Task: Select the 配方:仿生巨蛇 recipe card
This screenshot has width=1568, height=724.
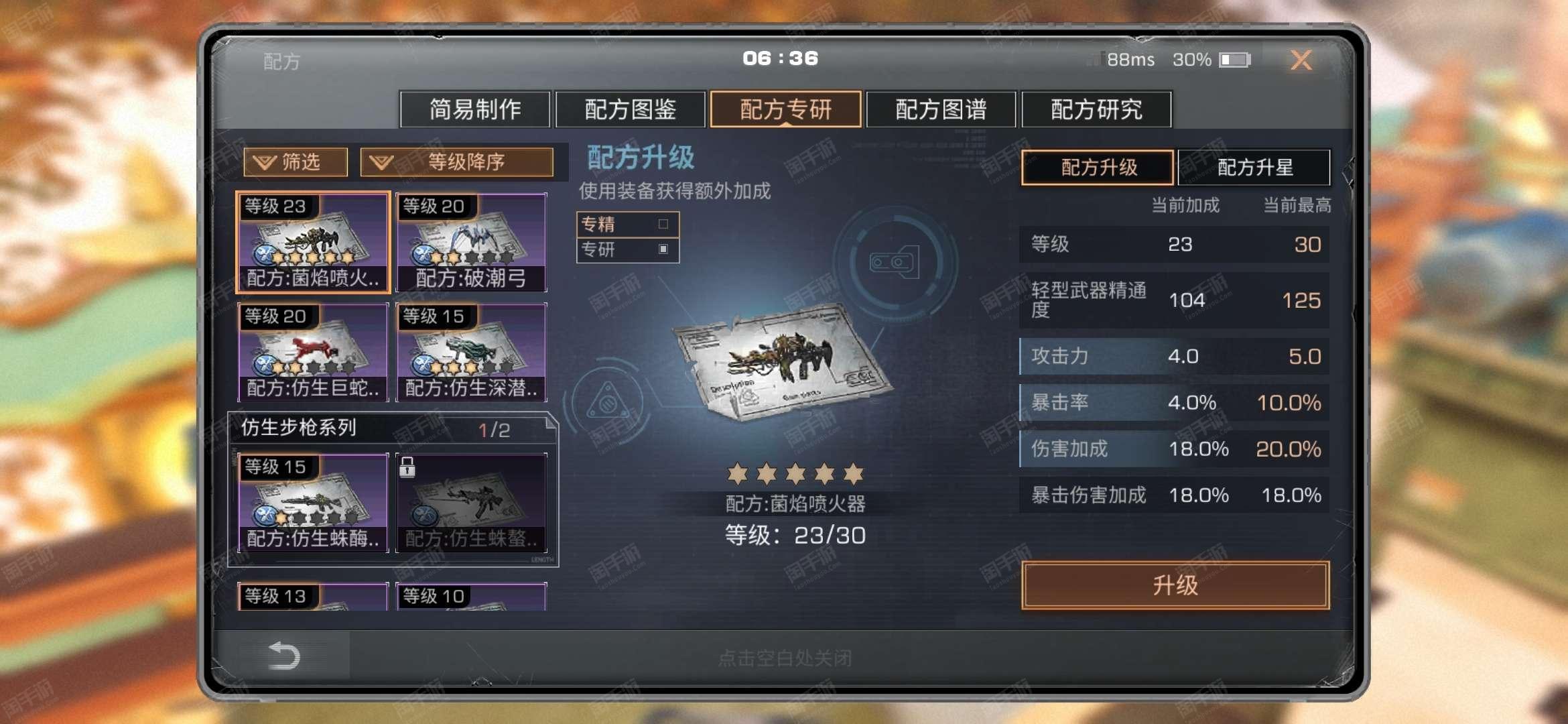Action: tap(313, 352)
